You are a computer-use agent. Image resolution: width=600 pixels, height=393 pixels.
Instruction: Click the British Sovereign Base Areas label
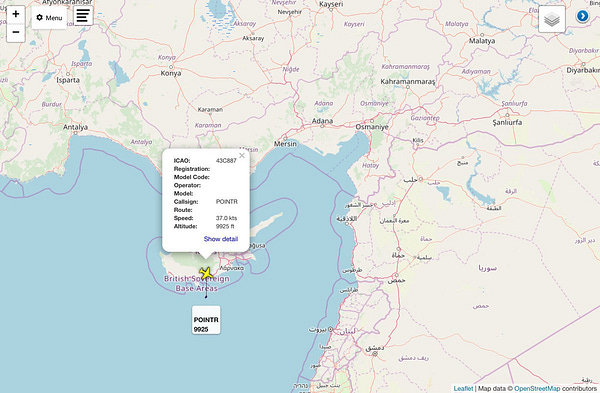pos(197,284)
